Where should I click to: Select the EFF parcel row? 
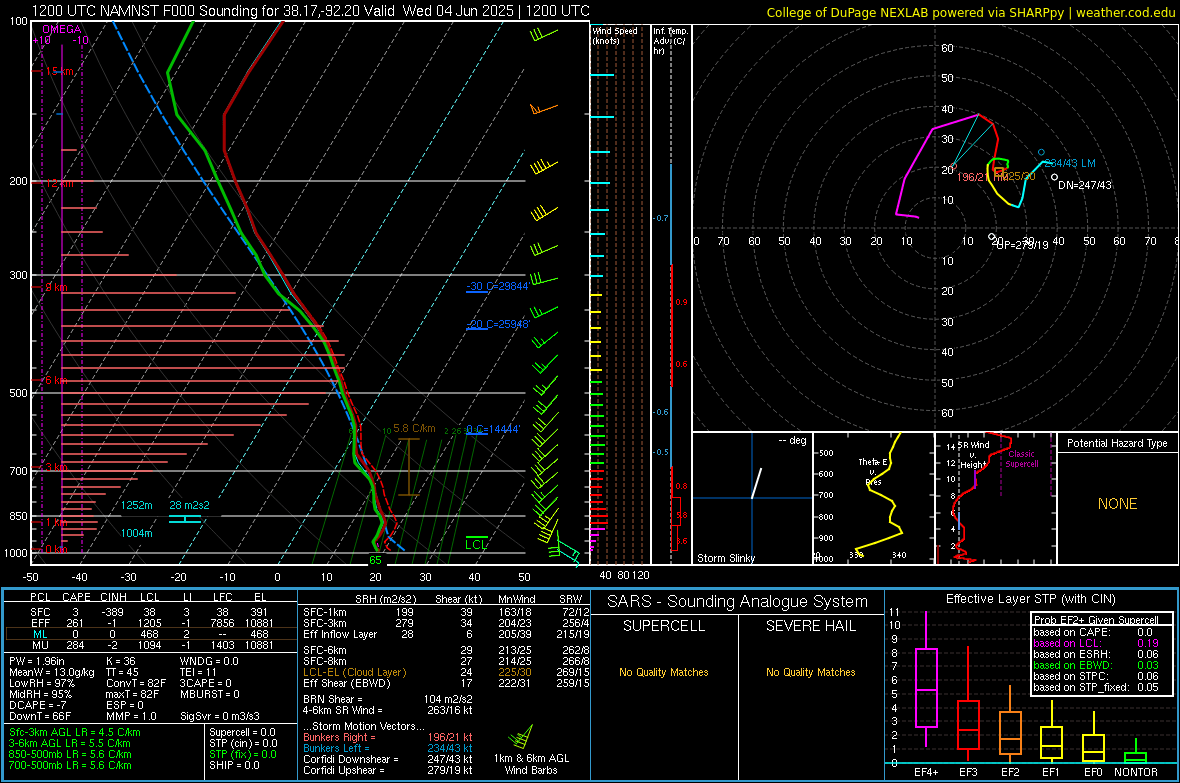pyautogui.click(x=151, y=623)
